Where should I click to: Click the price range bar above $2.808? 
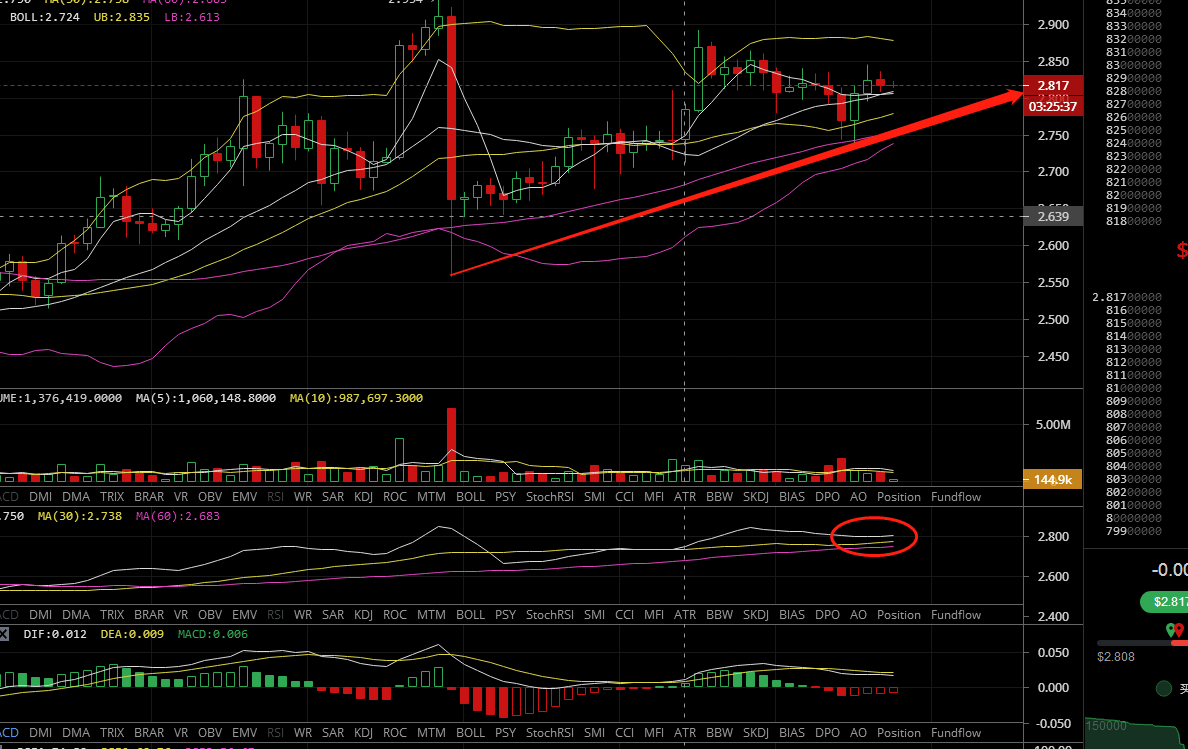click(1142, 643)
